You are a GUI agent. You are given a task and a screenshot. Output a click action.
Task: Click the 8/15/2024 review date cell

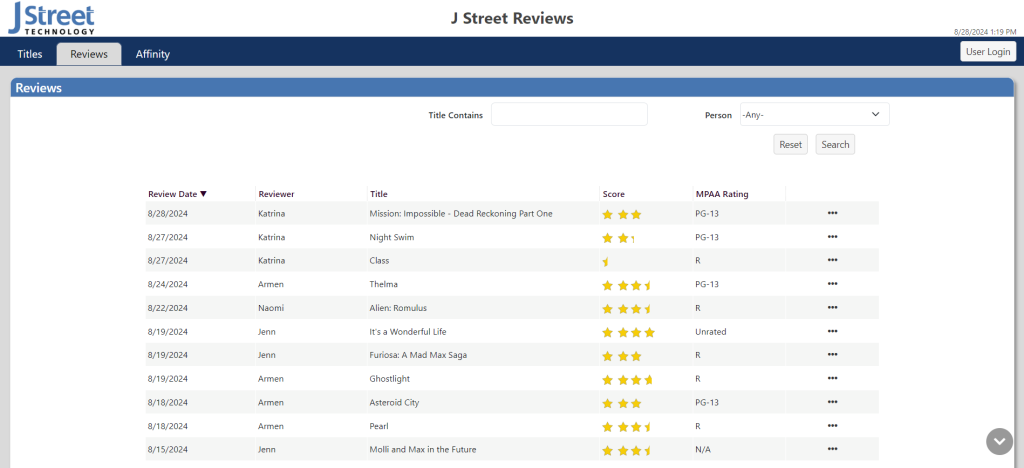pos(168,450)
